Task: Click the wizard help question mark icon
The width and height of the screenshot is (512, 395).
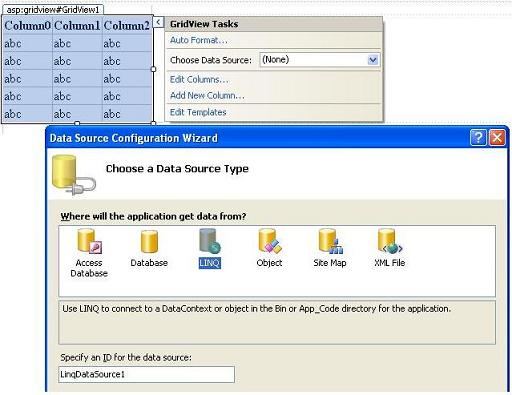Action: pyautogui.click(x=478, y=138)
